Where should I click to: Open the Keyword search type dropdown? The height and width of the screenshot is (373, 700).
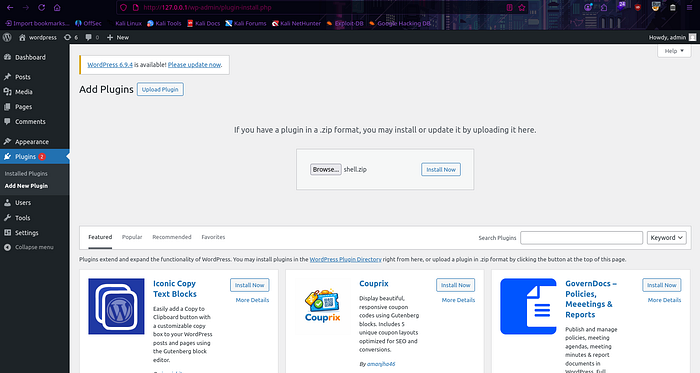tap(667, 238)
